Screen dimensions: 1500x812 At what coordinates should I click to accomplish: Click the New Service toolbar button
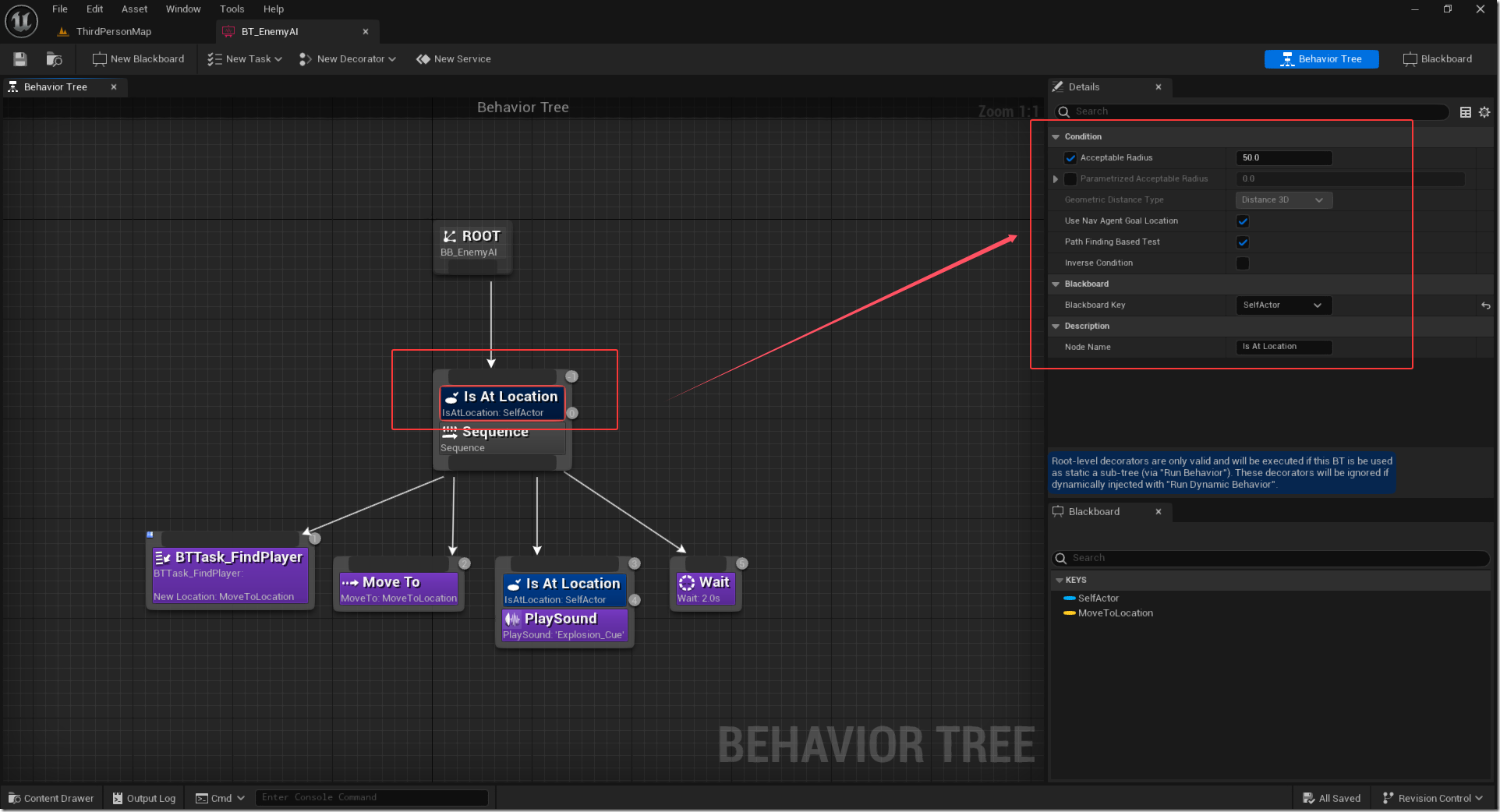(454, 59)
